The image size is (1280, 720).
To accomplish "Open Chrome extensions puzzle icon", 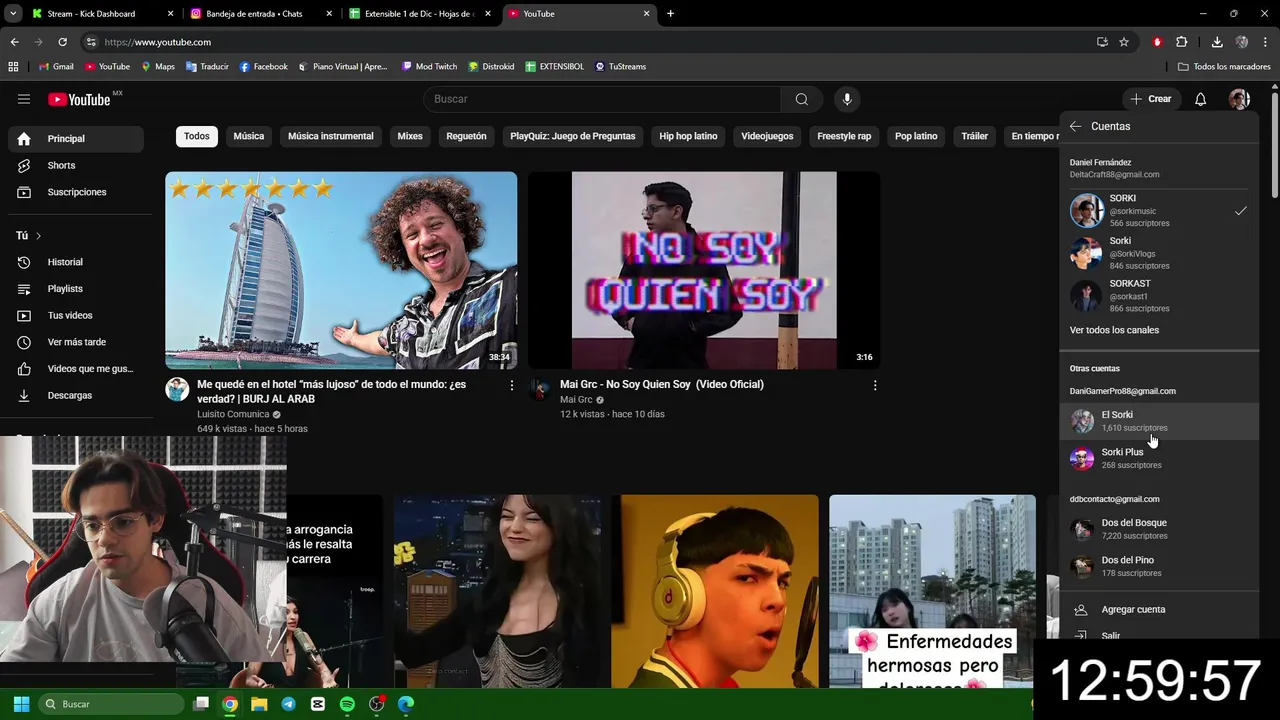I will coord(1182,42).
